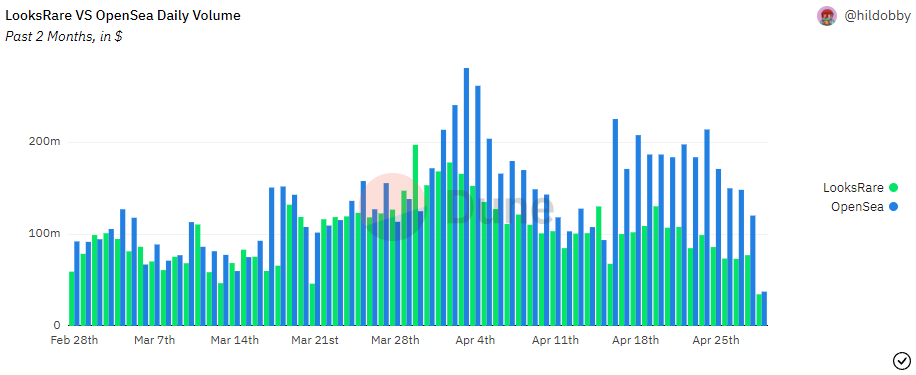Click the Apr 18th x-axis label
Screen dimensions: 916x375
[x=636, y=340]
